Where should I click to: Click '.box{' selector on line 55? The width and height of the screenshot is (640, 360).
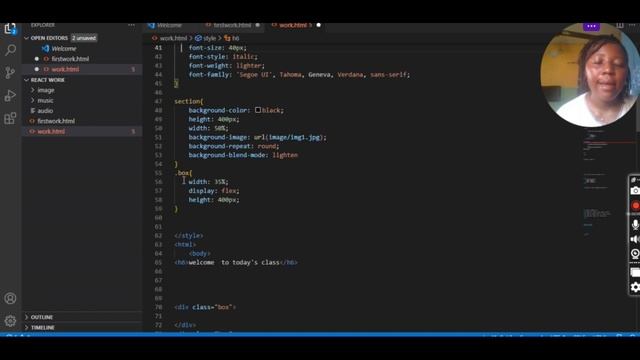[x=183, y=173]
